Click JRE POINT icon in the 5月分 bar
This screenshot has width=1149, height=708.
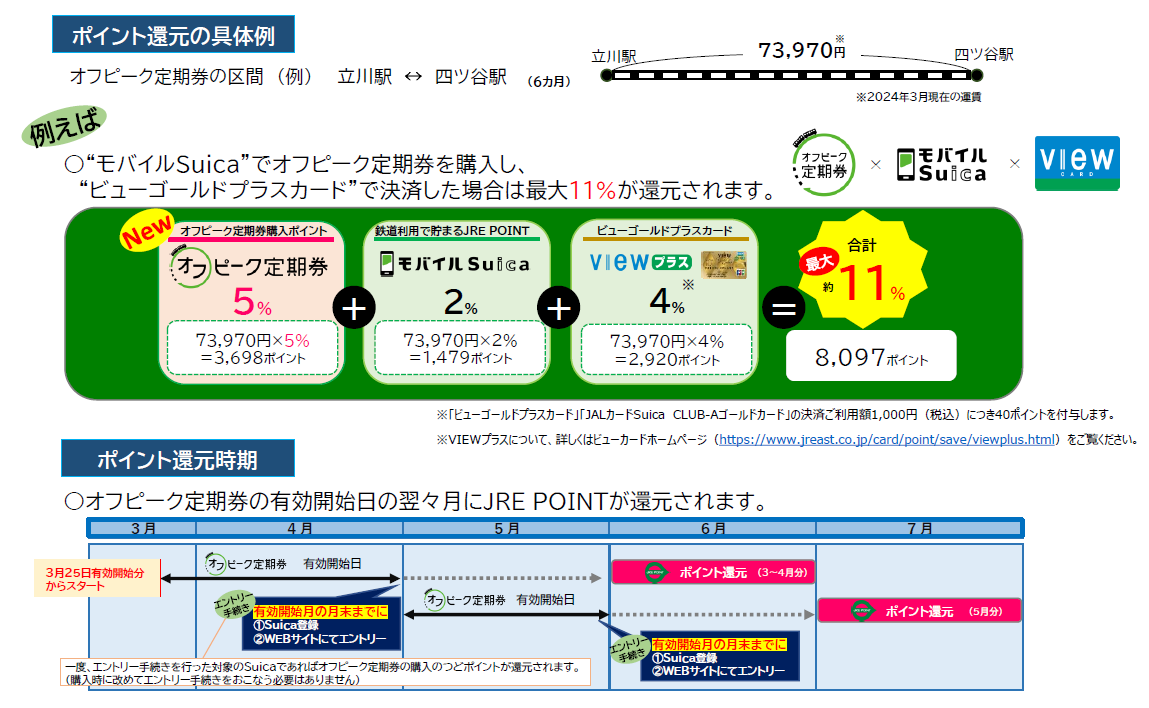pos(862,611)
